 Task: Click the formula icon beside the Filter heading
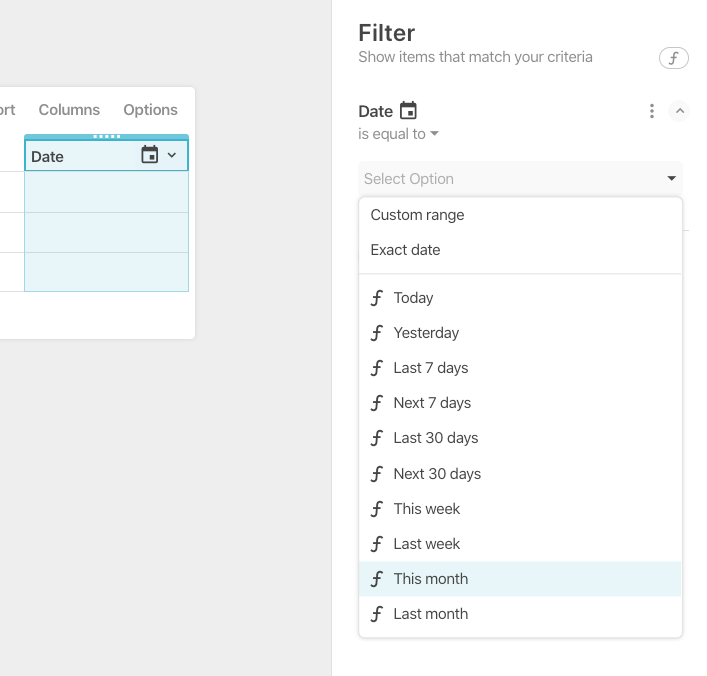pyautogui.click(x=673, y=58)
